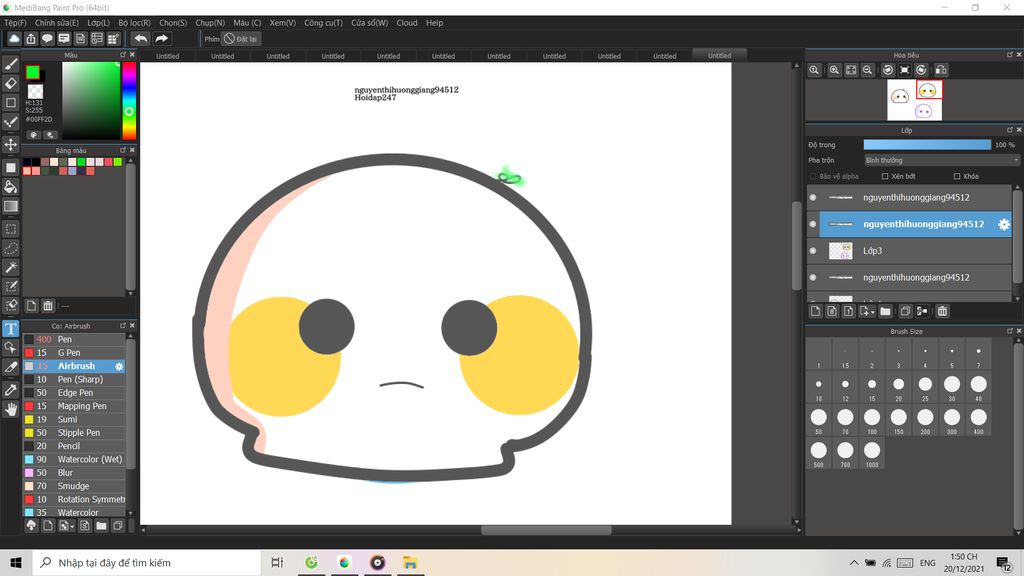Viewport: 1024px width, 576px height.
Task: Select the Pencil brush
Action: [x=74, y=446]
